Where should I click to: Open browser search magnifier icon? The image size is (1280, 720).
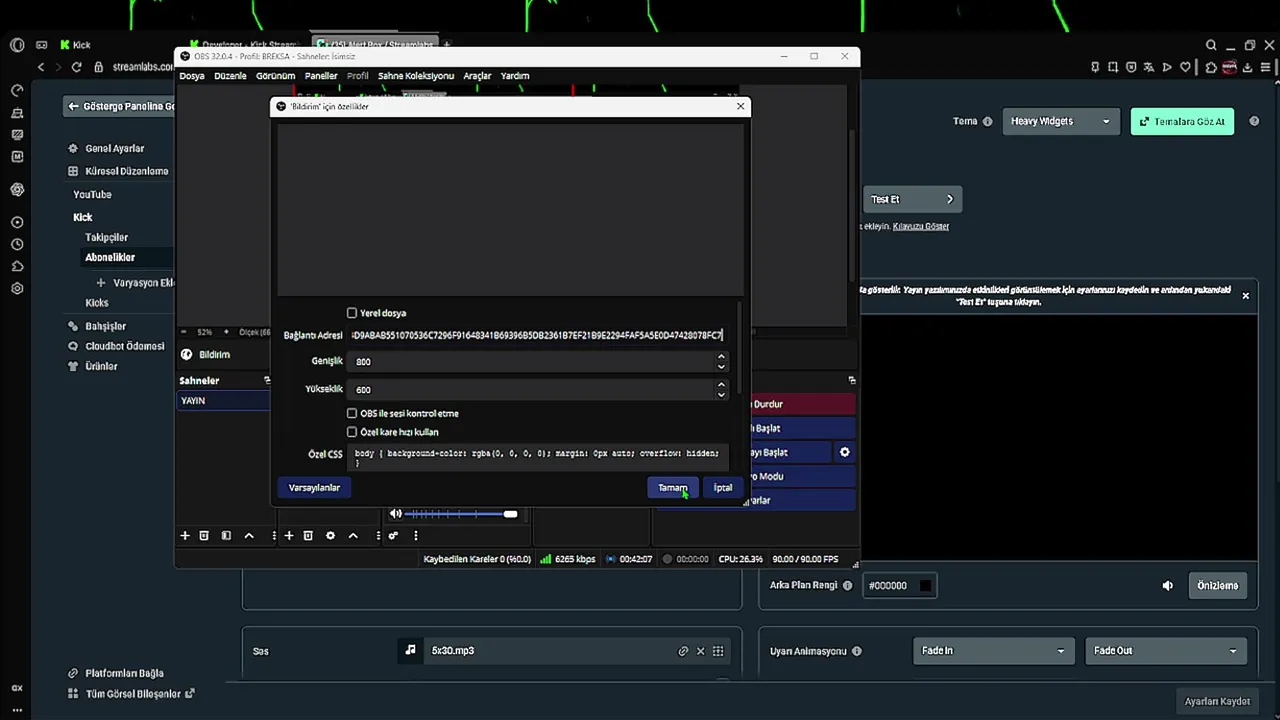(x=1211, y=45)
